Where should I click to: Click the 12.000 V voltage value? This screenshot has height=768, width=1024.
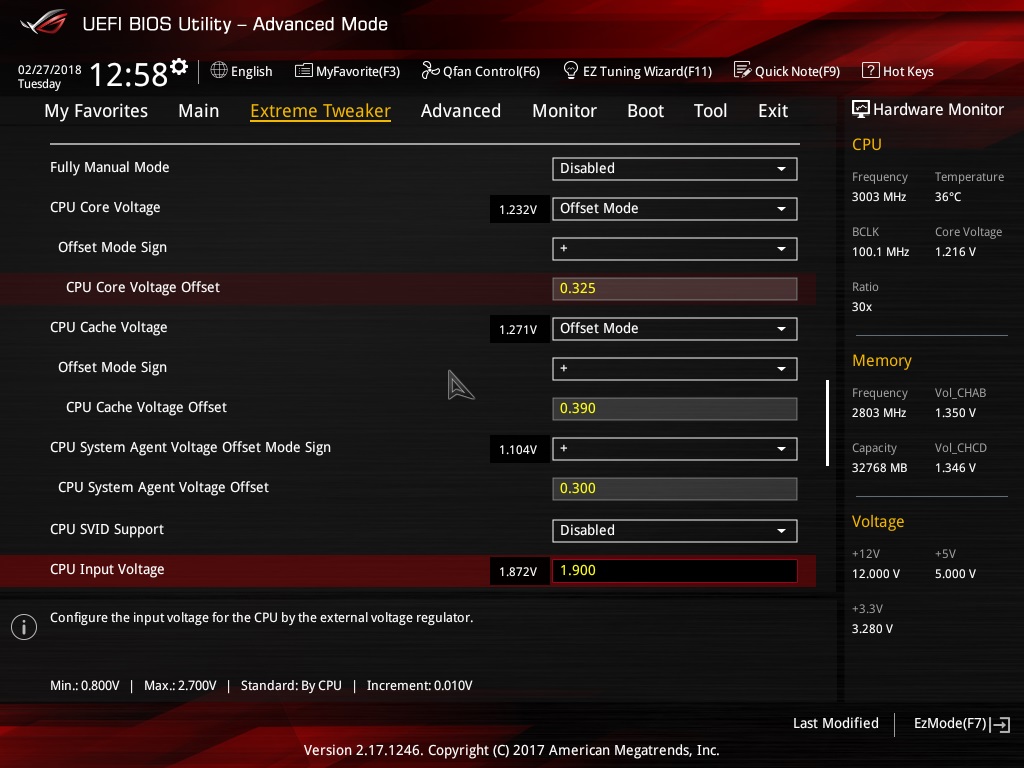click(876, 574)
